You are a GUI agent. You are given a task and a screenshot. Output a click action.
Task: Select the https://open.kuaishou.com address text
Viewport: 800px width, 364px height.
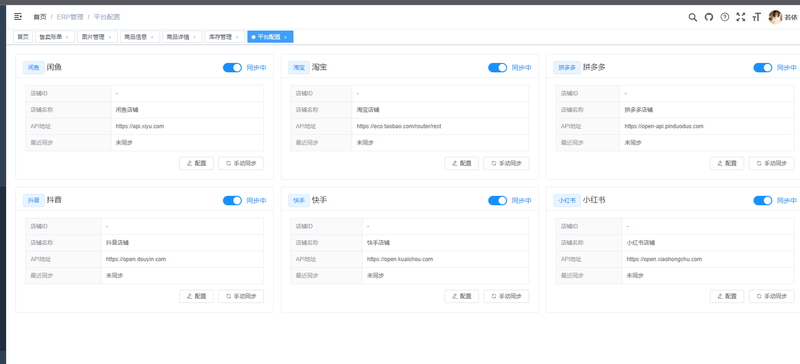pyautogui.click(x=400, y=259)
